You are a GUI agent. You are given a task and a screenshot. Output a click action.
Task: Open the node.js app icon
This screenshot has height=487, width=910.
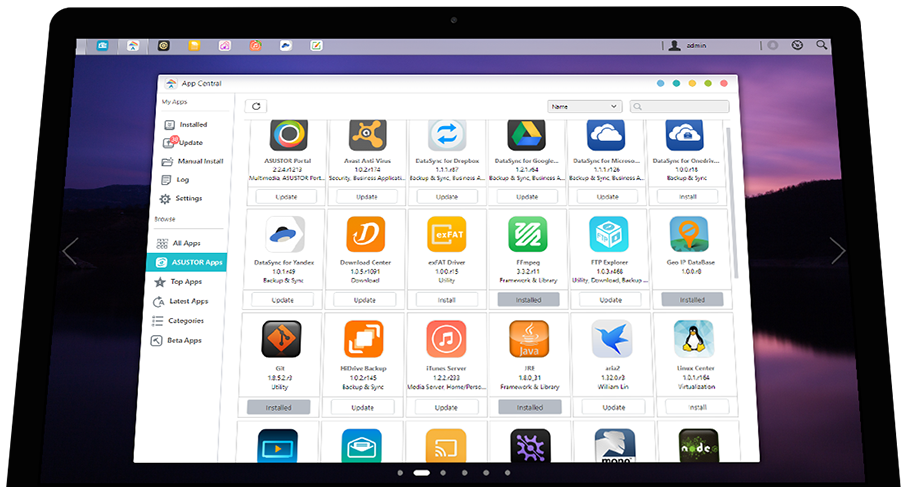699,446
